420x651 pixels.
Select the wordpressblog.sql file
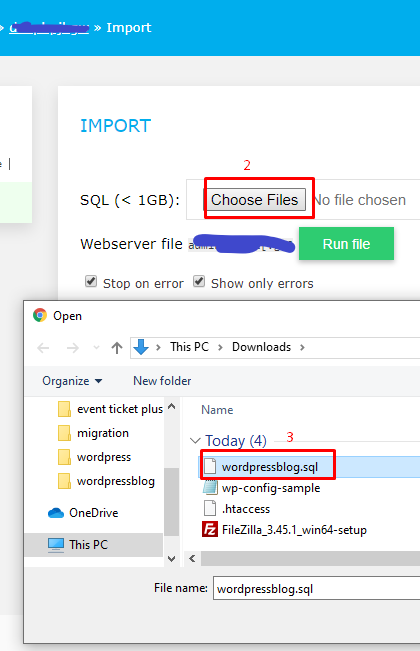tap(270, 467)
